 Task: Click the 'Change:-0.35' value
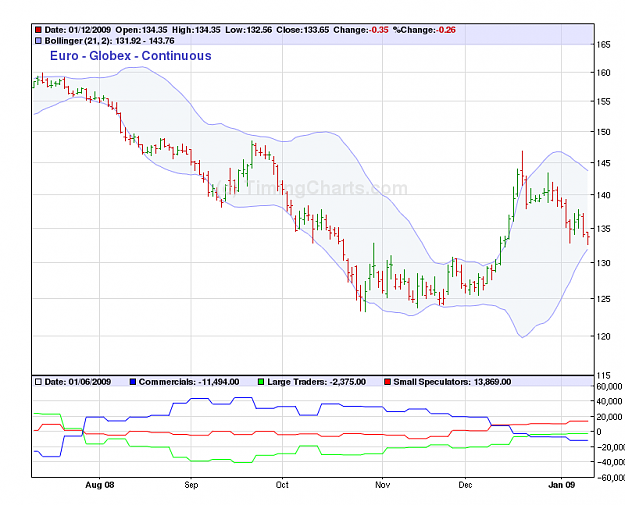(361, 30)
